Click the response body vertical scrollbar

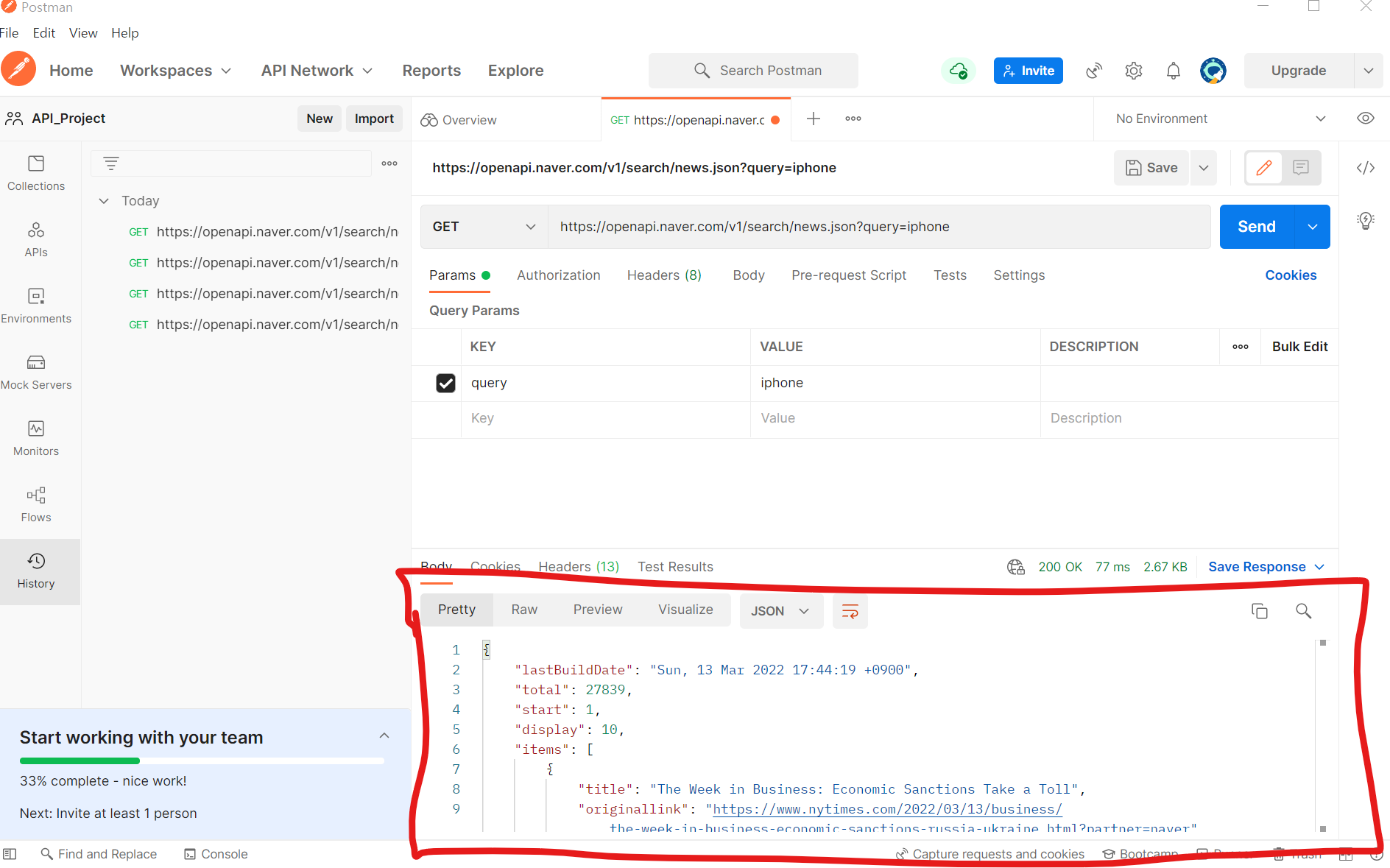1322,735
